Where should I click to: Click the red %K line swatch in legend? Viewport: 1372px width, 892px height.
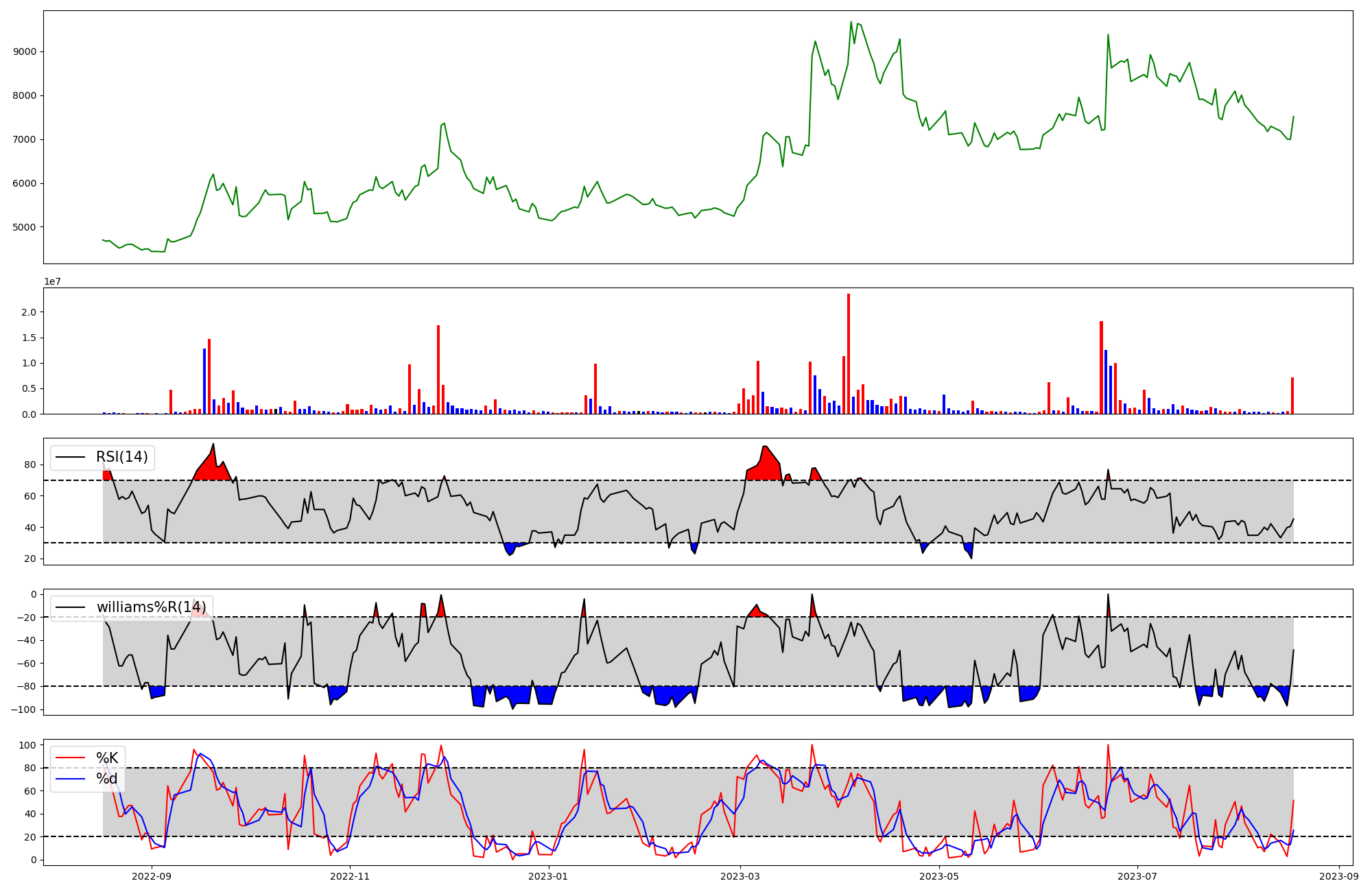70,758
